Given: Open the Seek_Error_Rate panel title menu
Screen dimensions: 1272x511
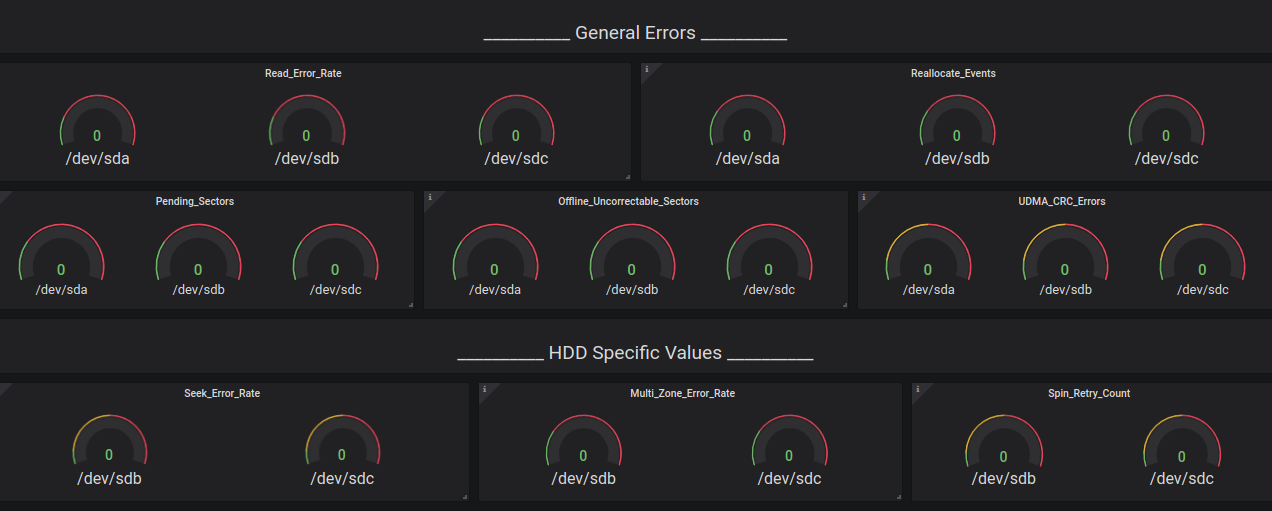Looking at the screenshot, I should pos(222,393).
